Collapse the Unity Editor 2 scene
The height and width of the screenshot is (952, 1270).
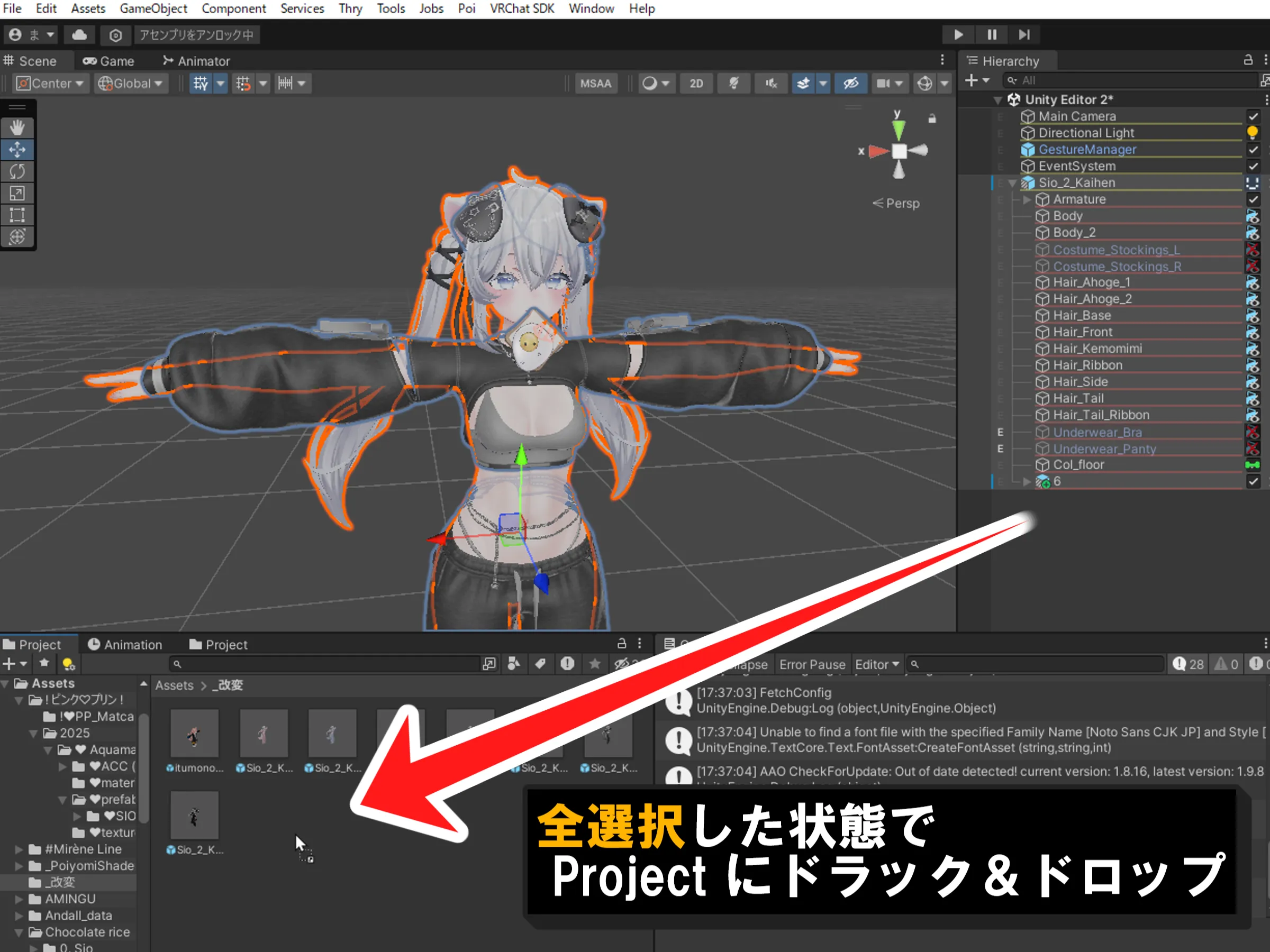click(998, 100)
